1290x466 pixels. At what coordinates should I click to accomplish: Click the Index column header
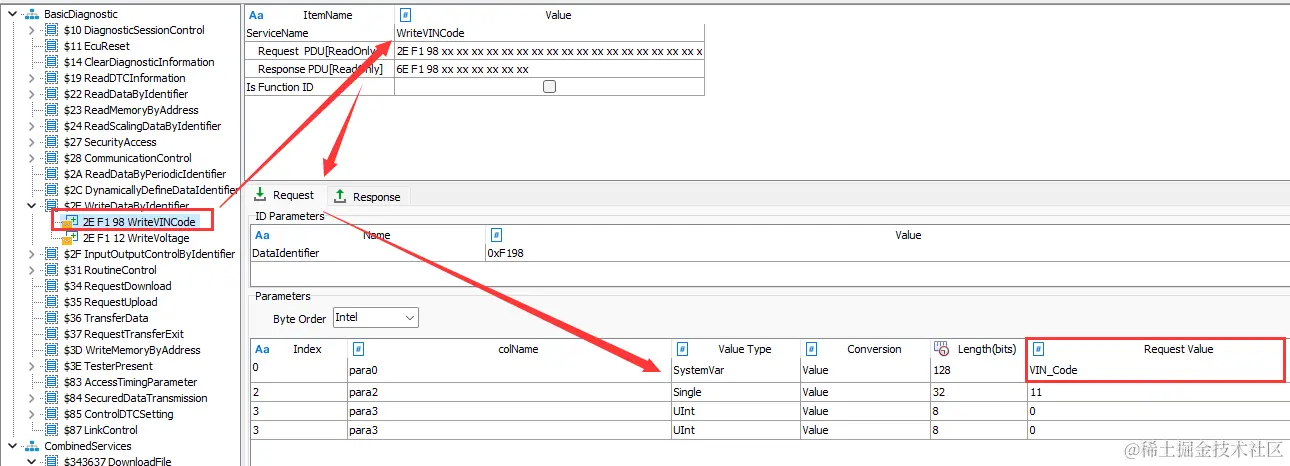(299, 349)
